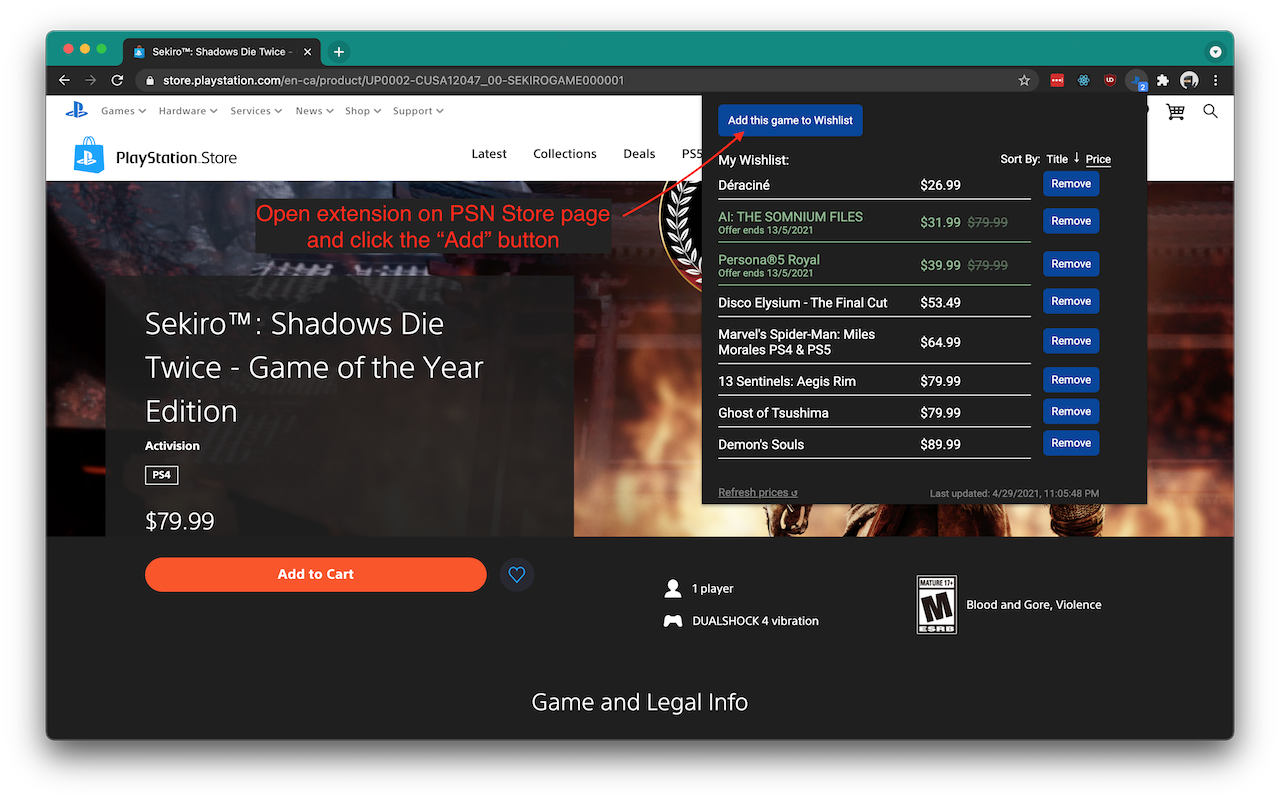Open the uBlock Origin extension icon
This screenshot has height=800, width=1280.
click(1109, 80)
